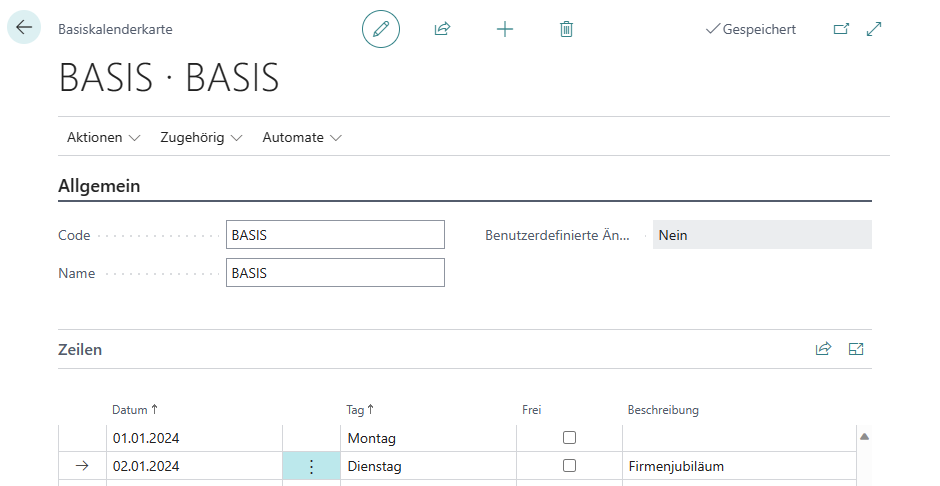940x486 pixels.
Task: Open the card in a new window
Action: [x=841, y=29]
